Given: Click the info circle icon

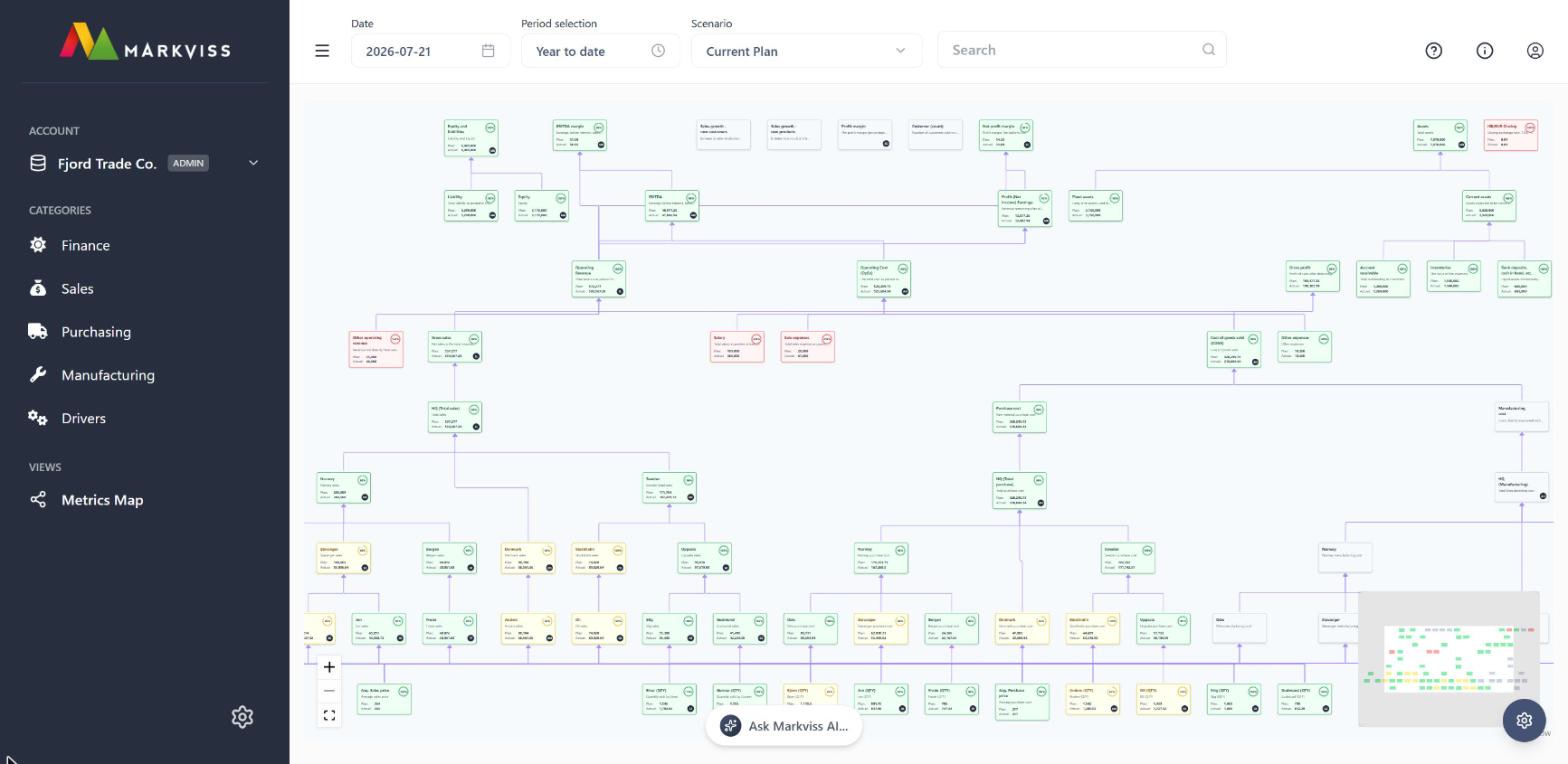Looking at the screenshot, I should [x=1485, y=50].
